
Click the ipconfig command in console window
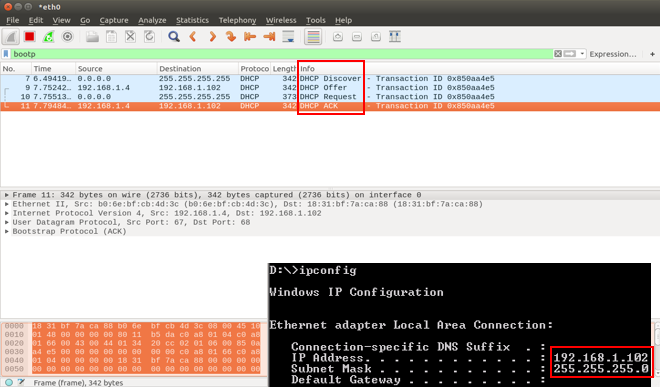pyautogui.click(x=327, y=270)
